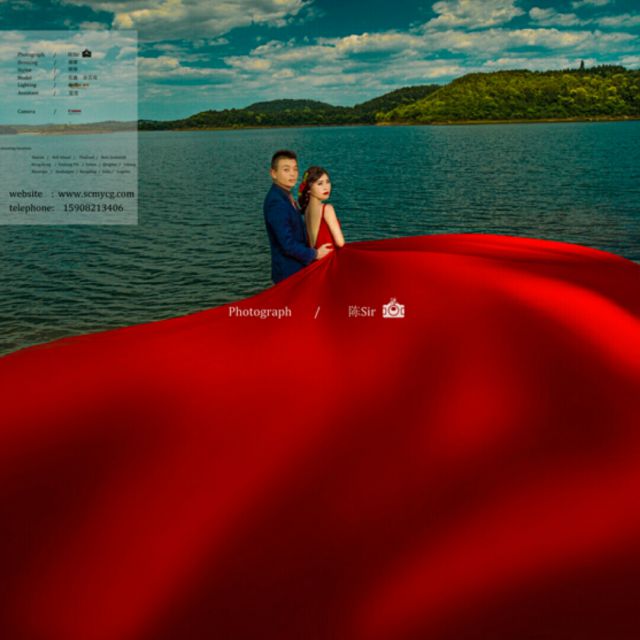640x640 pixels.
Task: Select the centered Photograph watermark text
Action: click(x=259, y=312)
